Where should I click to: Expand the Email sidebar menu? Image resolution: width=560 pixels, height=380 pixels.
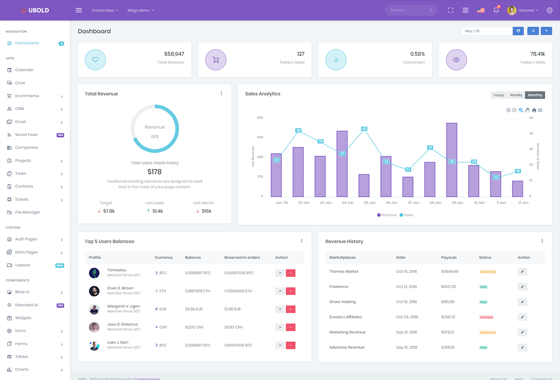[x=35, y=122]
